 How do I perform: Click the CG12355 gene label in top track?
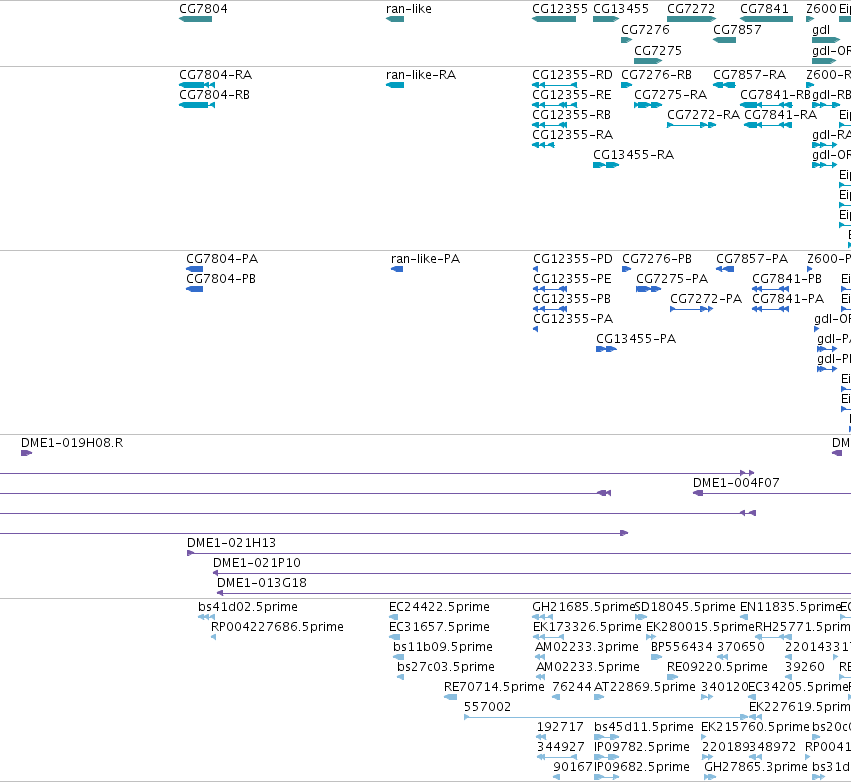[x=560, y=9]
